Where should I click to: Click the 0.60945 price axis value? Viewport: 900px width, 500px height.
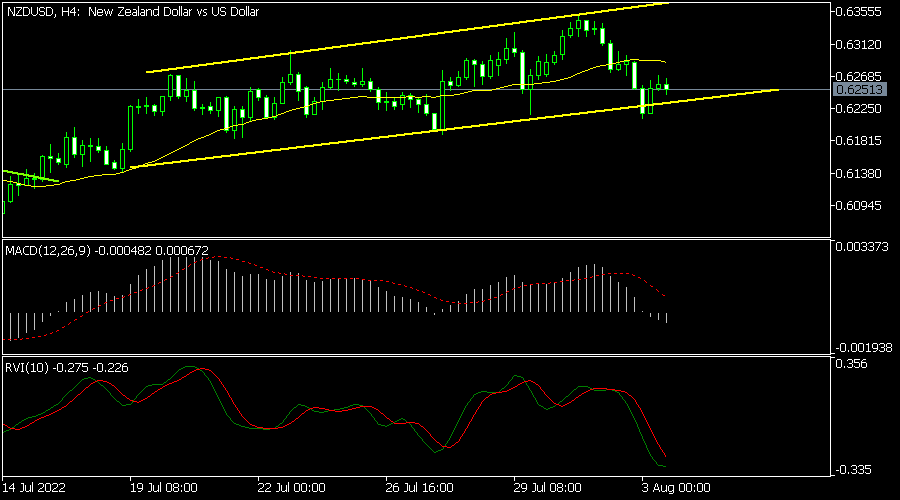click(859, 206)
